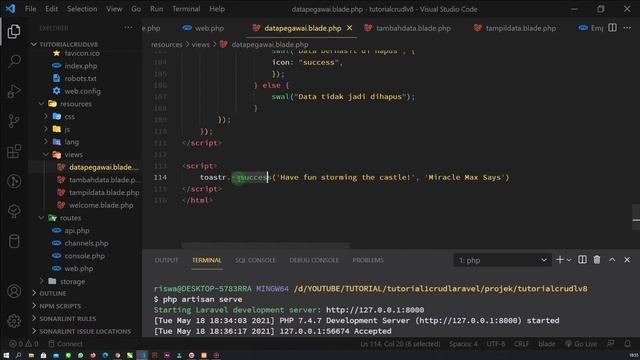Open robots.txt in the explorer
640x360 pixels.
tap(80, 78)
